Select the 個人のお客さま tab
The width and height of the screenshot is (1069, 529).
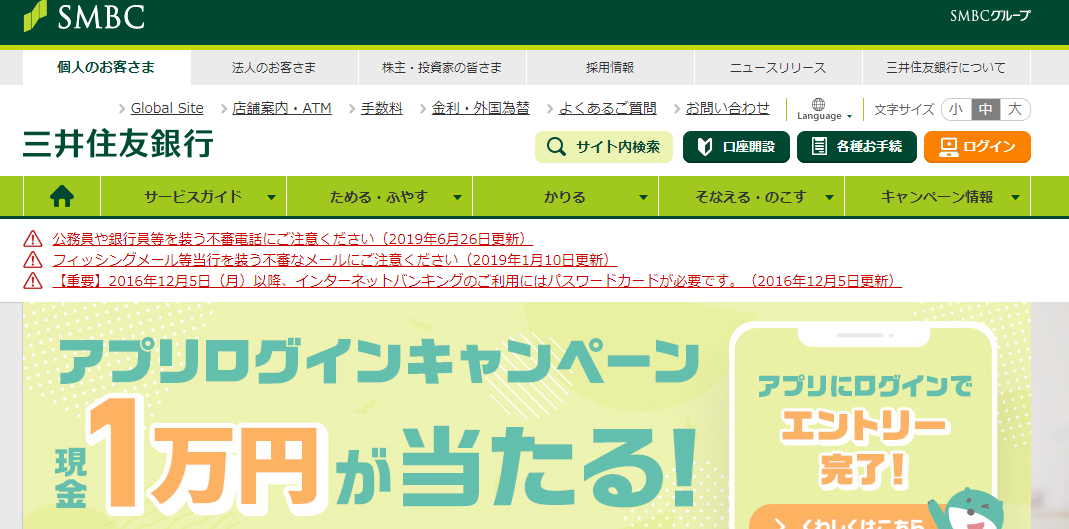(106, 67)
